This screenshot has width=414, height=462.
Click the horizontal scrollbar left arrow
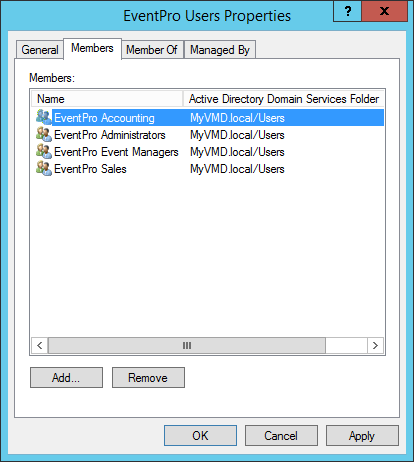(x=40, y=345)
